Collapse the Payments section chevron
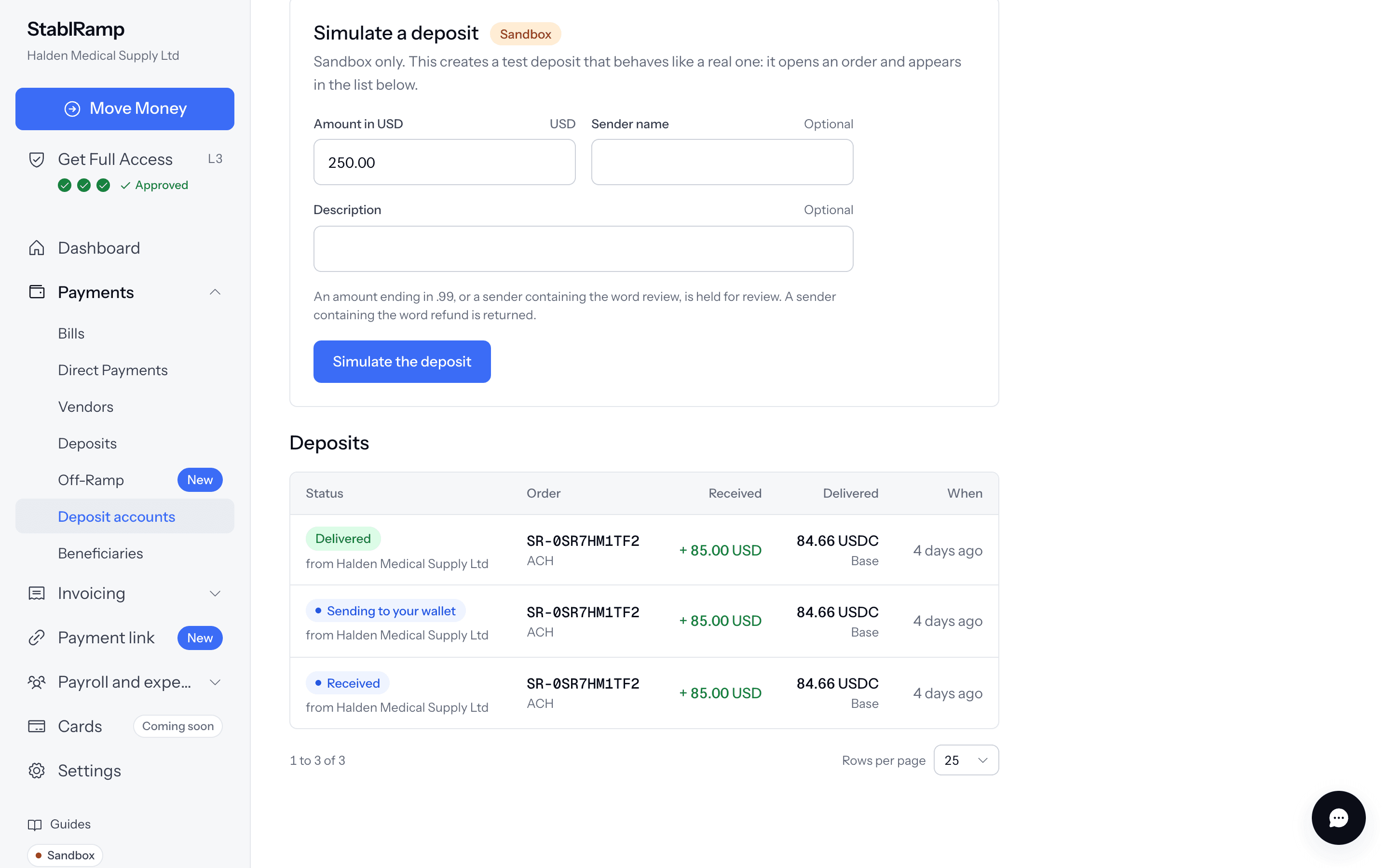The width and height of the screenshot is (1389, 868). 215,292
